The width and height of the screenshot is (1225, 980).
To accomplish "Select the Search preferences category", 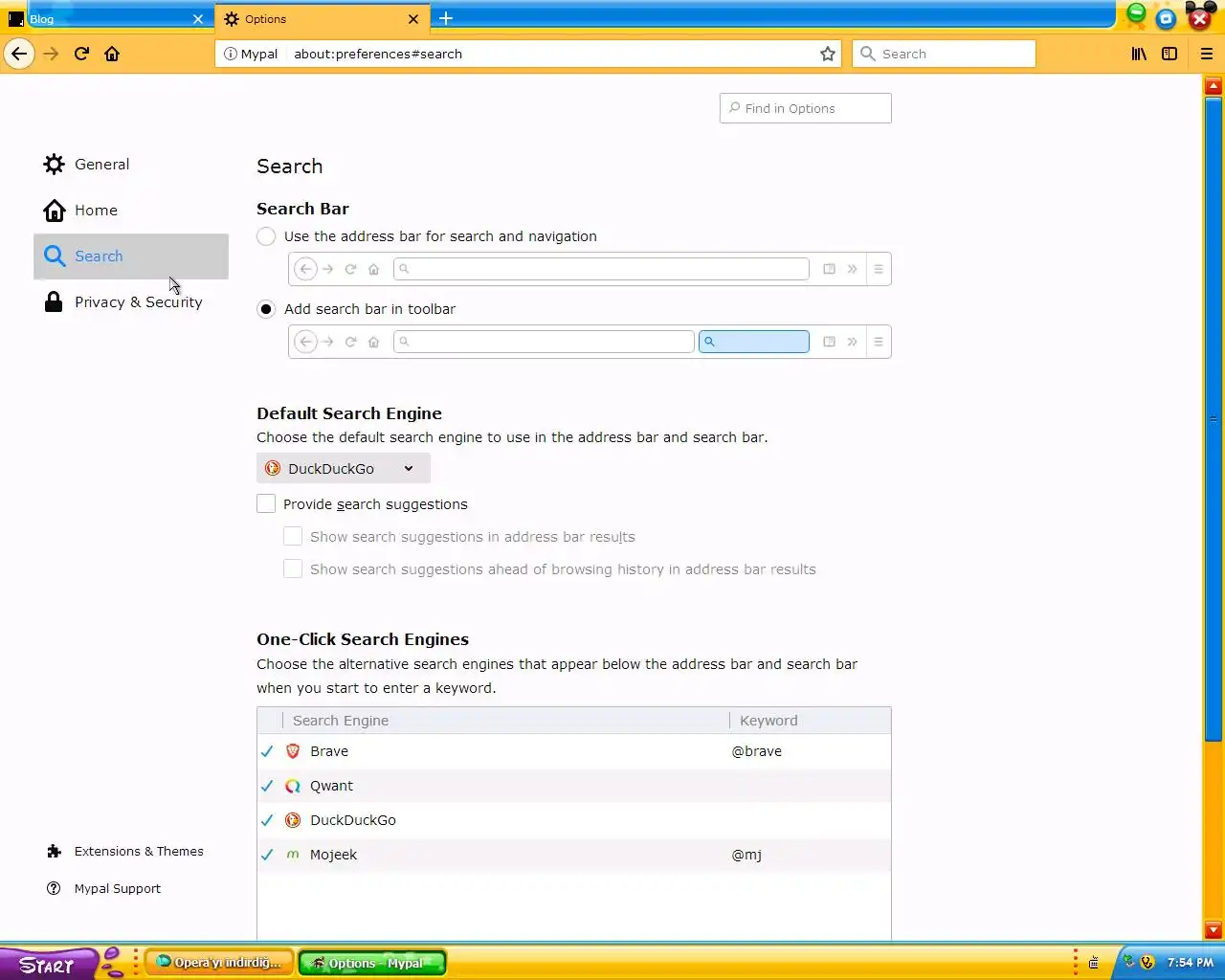I will click(x=131, y=256).
